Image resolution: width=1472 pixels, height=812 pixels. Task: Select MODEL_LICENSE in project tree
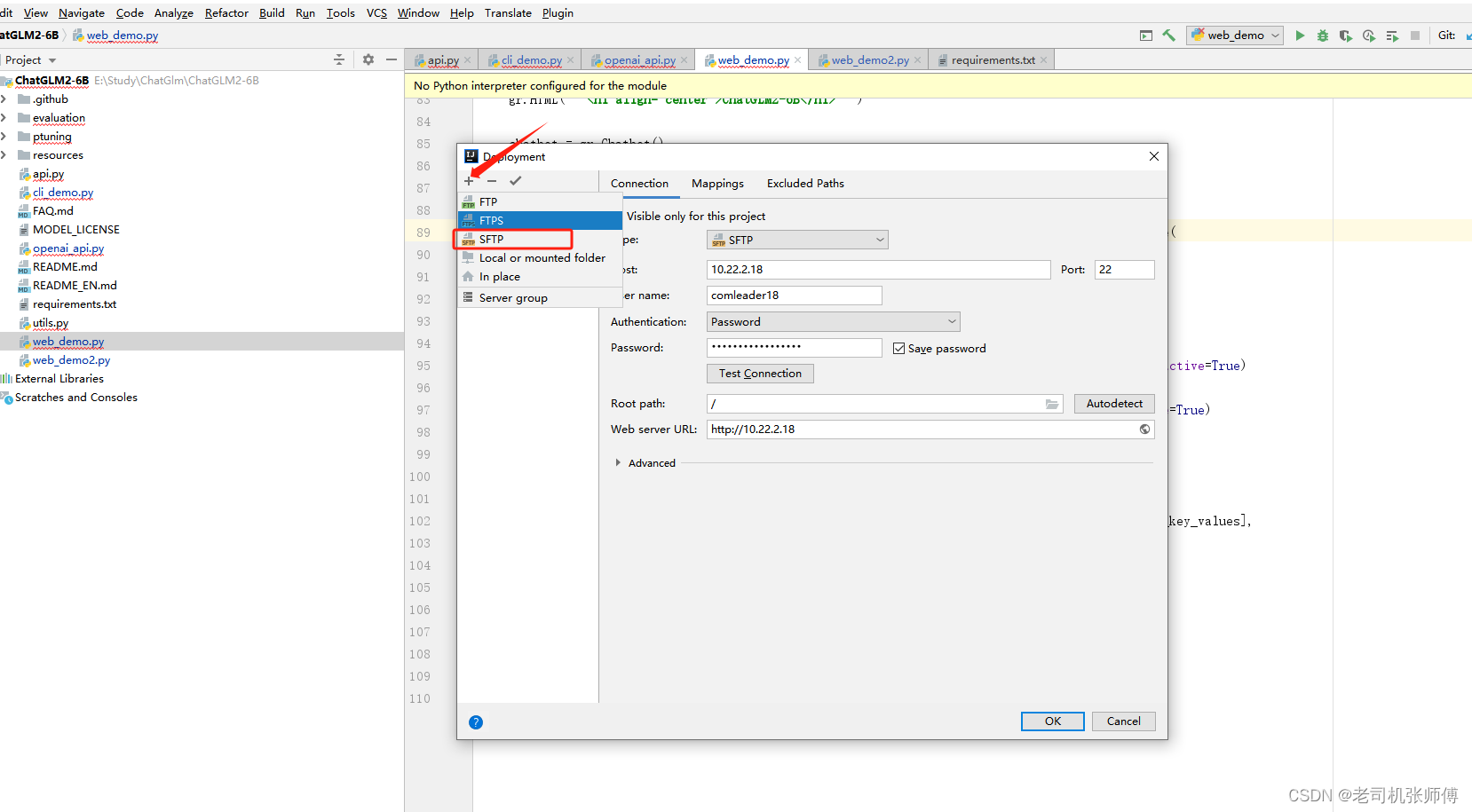point(75,230)
